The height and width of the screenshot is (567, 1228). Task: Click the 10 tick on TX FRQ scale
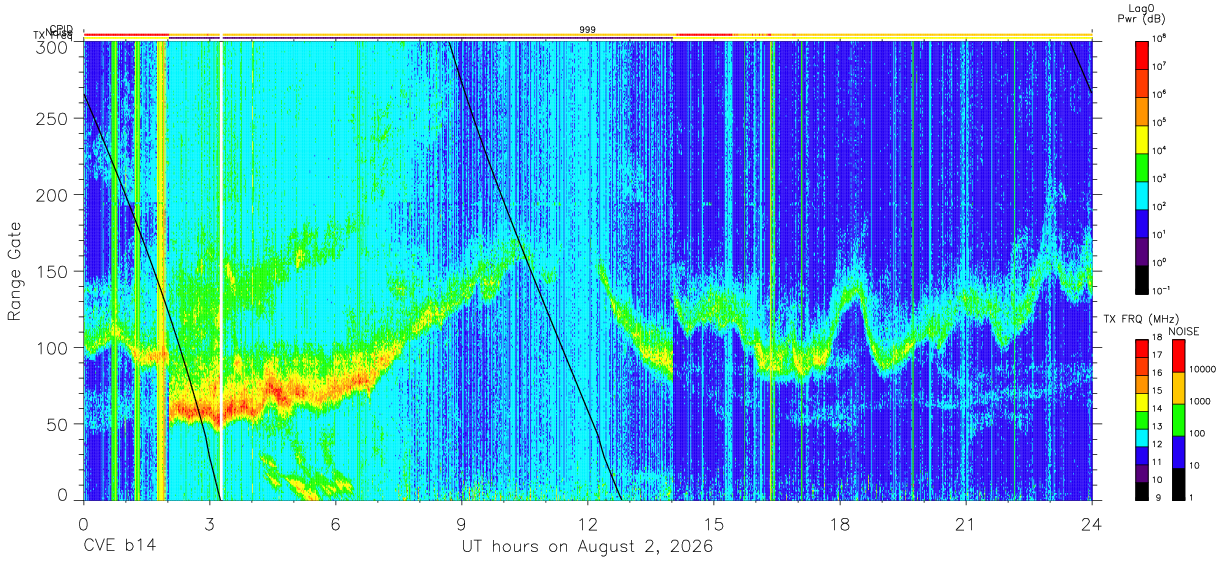pyautogui.click(x=1158, y=480)
